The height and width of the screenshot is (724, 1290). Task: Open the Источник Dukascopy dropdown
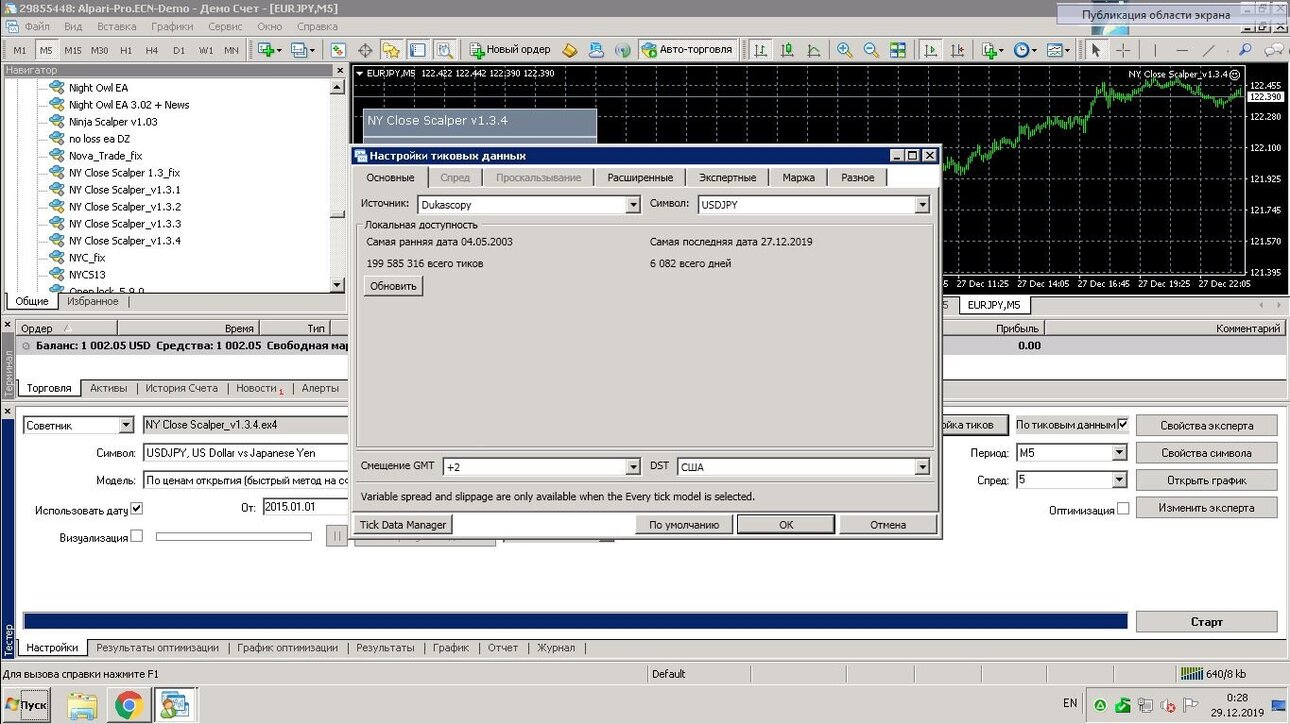pos(528,204)
